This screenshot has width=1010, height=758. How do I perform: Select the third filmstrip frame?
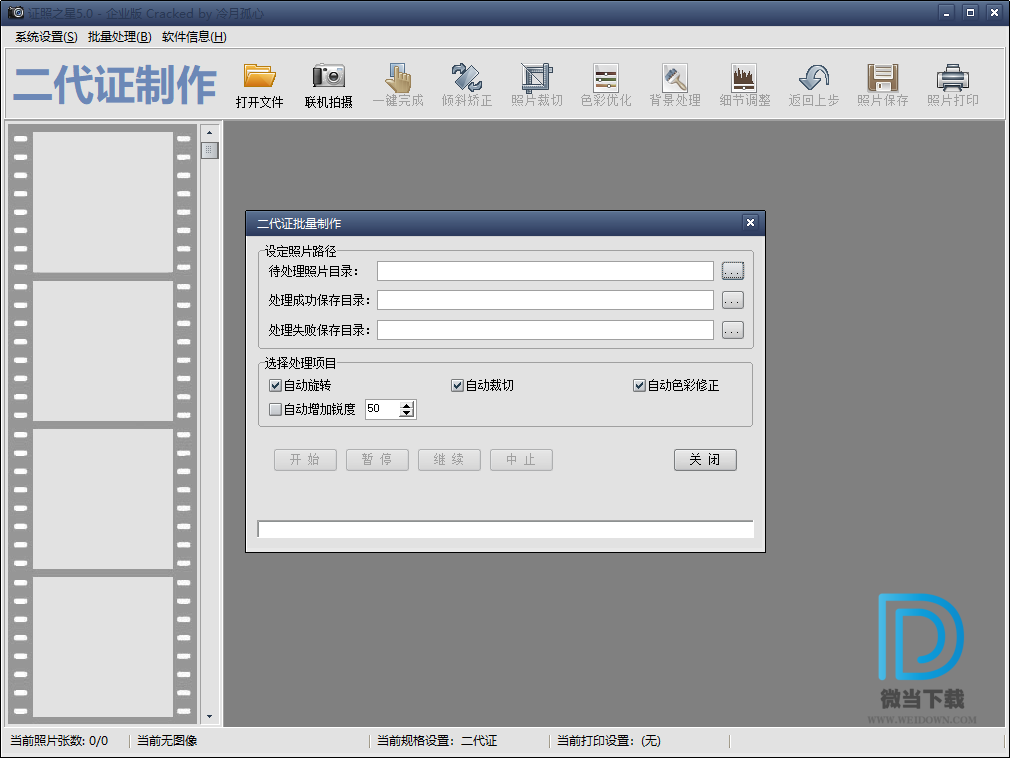point(103,498)
